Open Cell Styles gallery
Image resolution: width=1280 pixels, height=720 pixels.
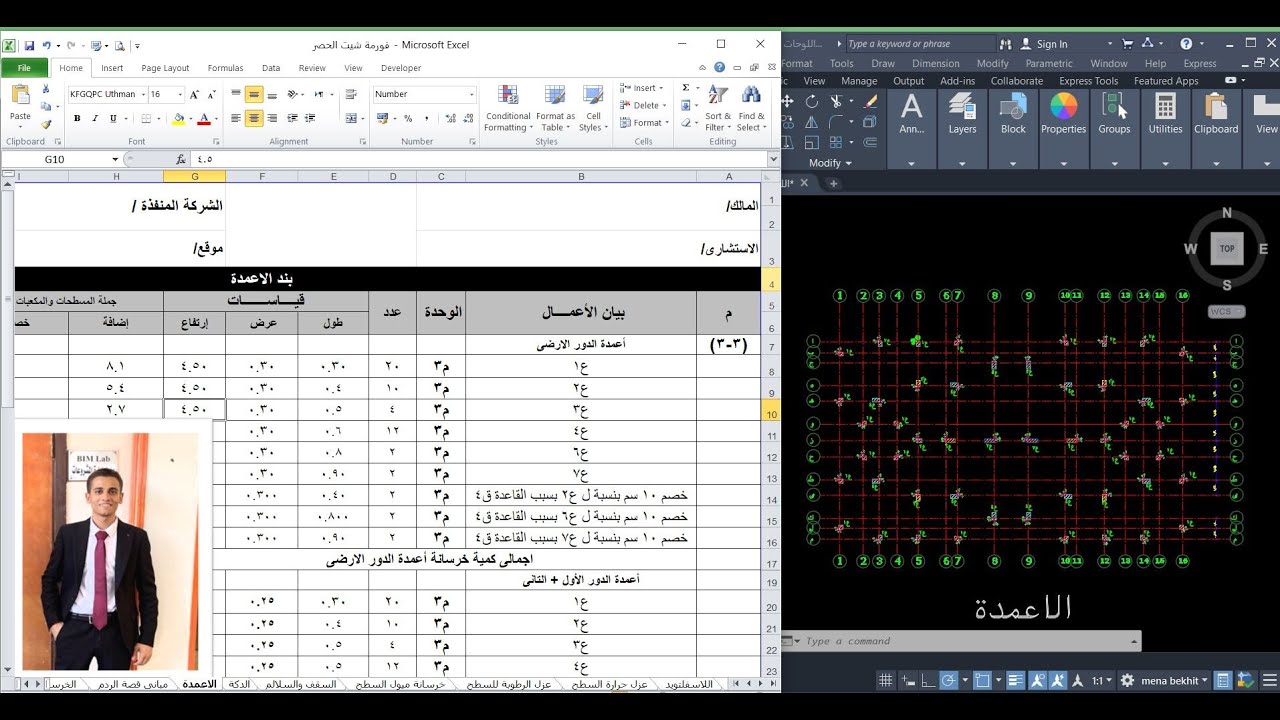coord(593,108)
